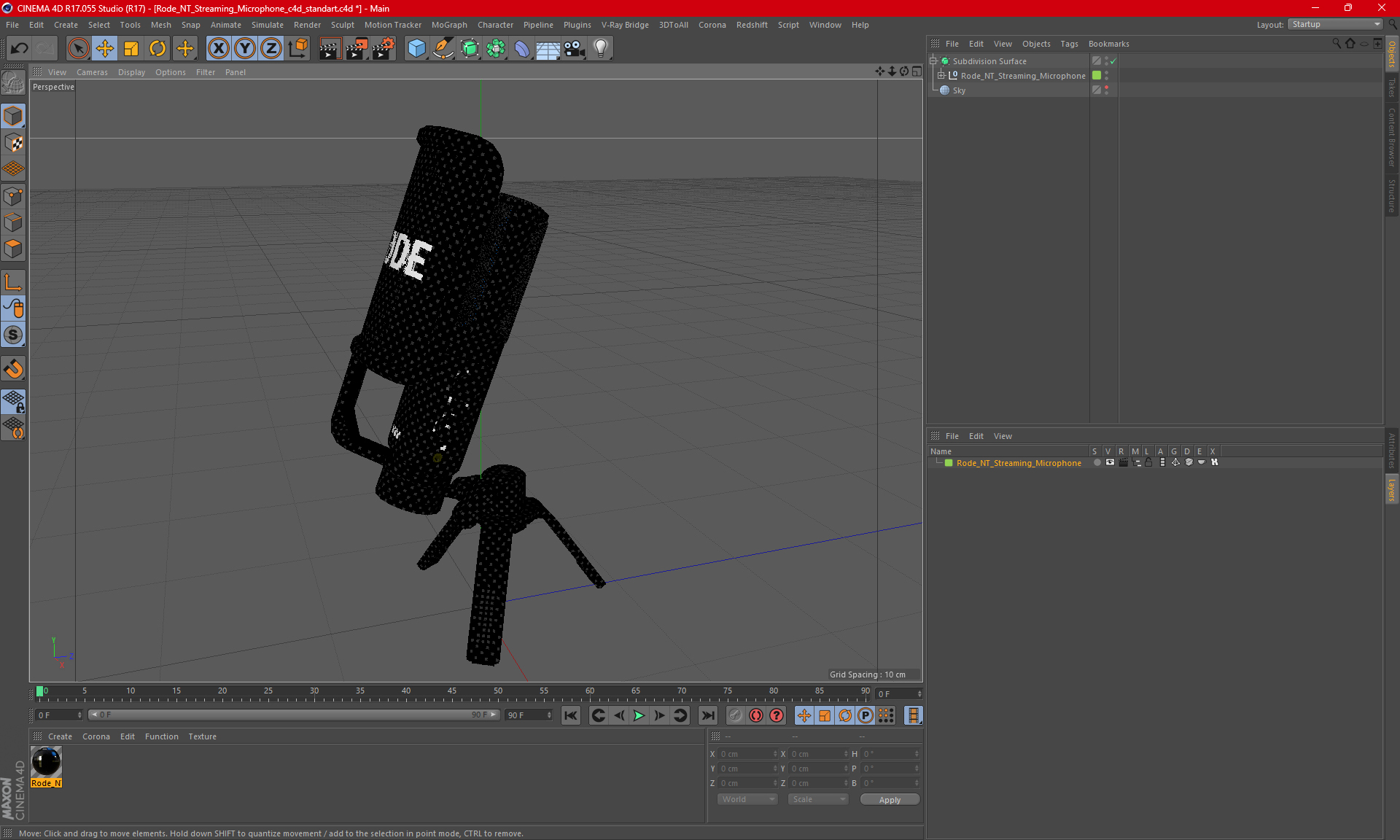Add a Subdivision Surface generator
This screenshot has height=840, width=1400.
click(x=470, y=48)
